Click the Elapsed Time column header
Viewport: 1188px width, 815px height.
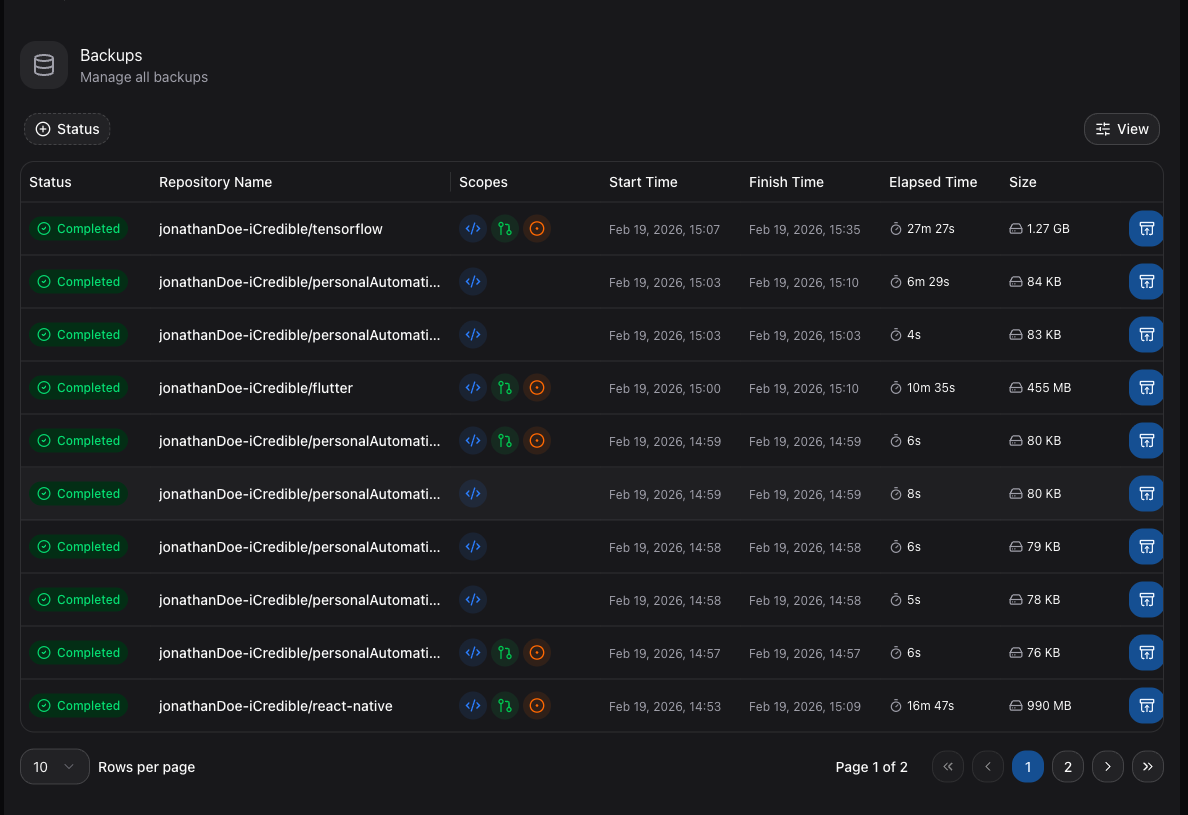click(x=932, y=182)
